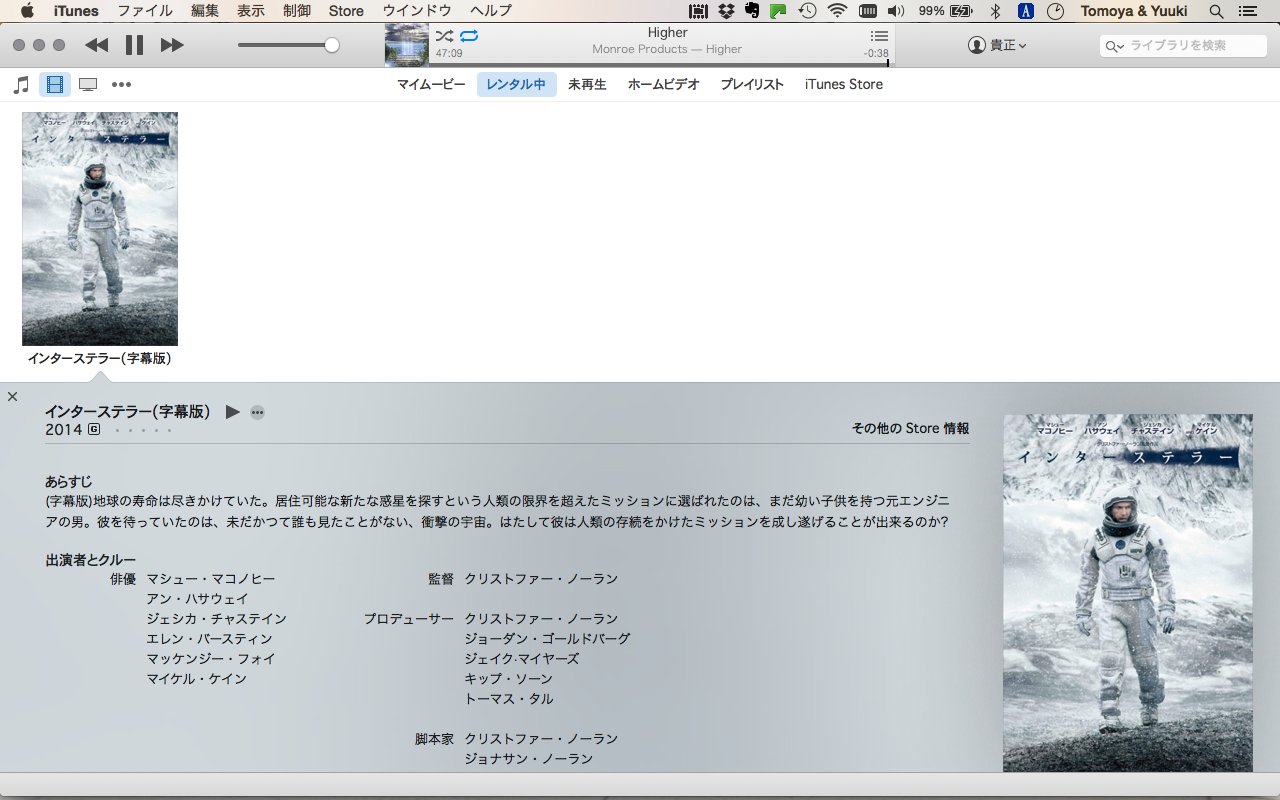Click actor マシュー・マコノヒー

tap(210, 579)
